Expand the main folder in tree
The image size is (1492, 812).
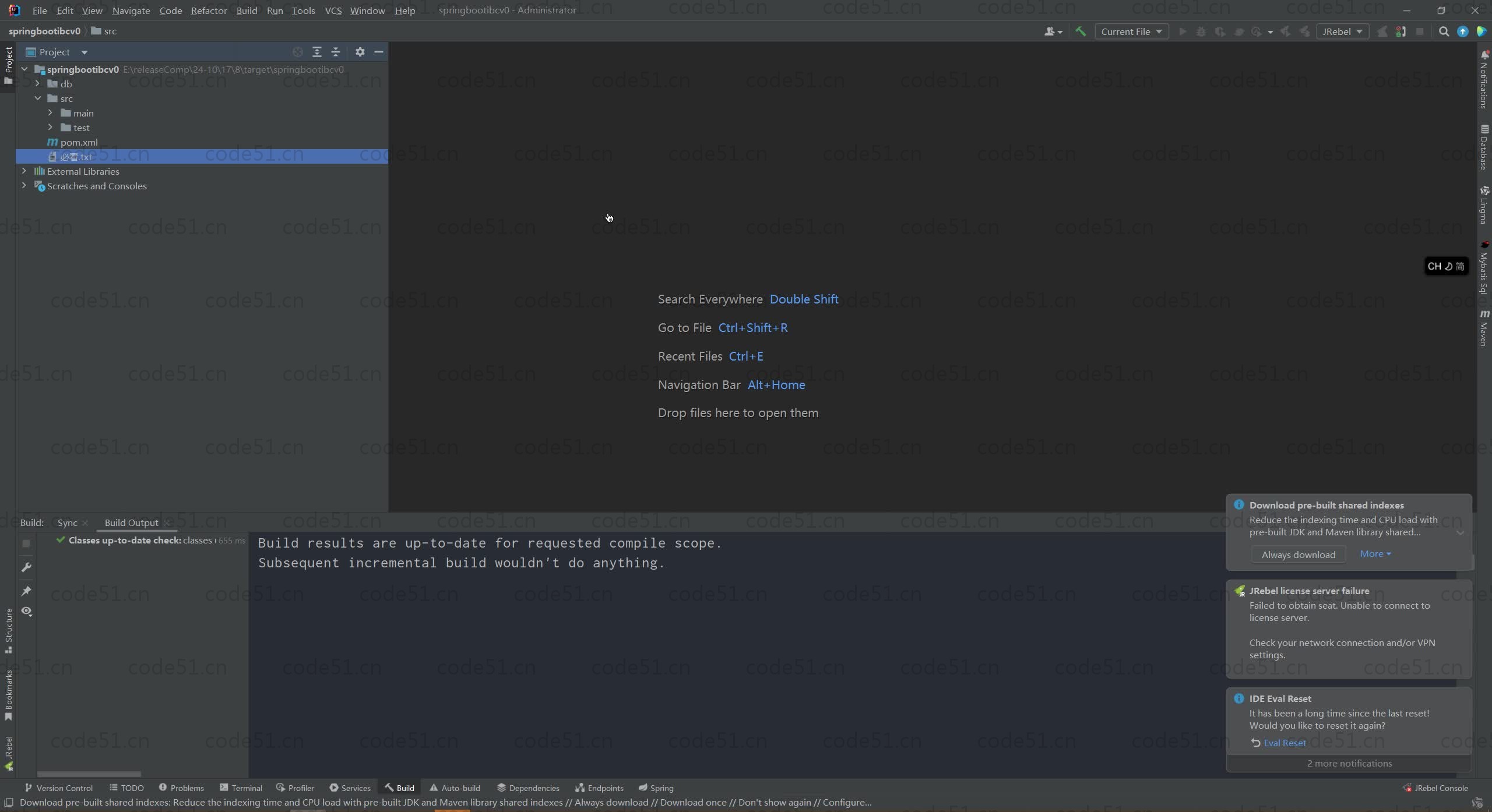tap(51, 113)
